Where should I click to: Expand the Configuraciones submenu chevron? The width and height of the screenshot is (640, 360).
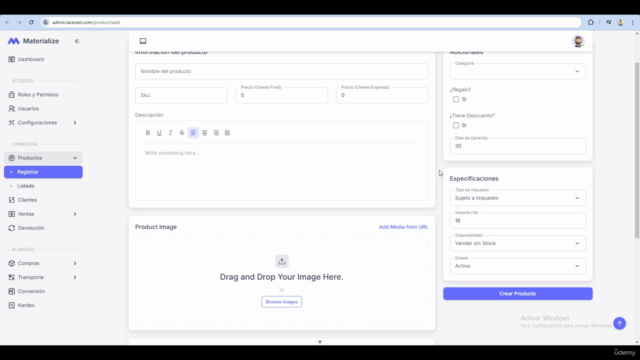75,122
